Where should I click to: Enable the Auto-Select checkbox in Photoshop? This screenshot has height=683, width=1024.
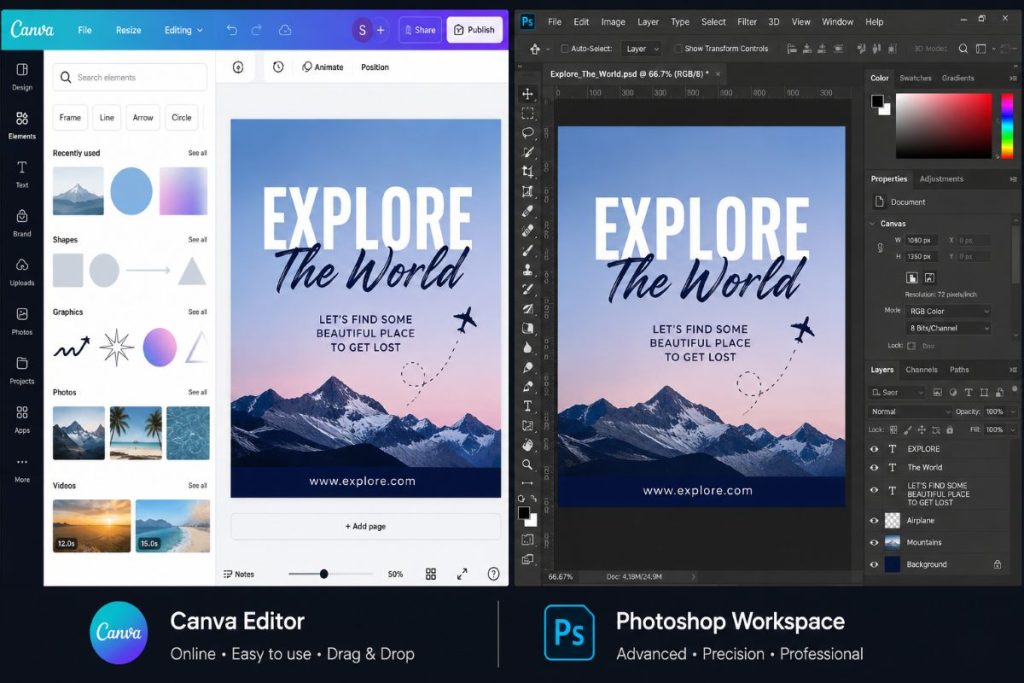(565, 48)
